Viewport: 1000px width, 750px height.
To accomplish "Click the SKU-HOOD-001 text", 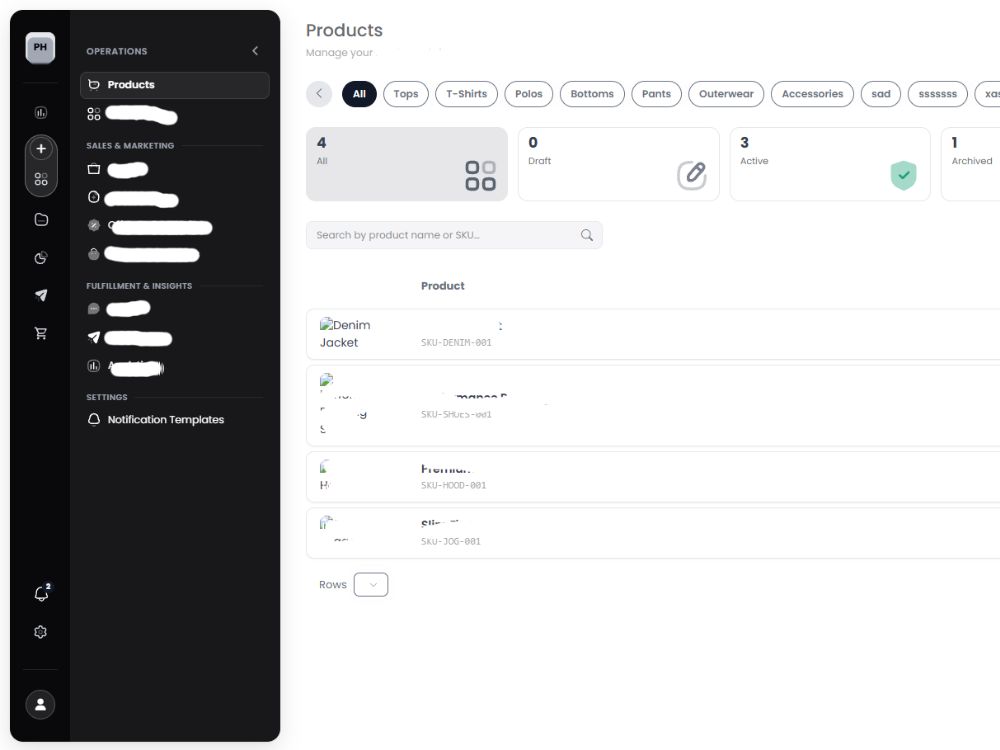I will (x=453, y=486).
